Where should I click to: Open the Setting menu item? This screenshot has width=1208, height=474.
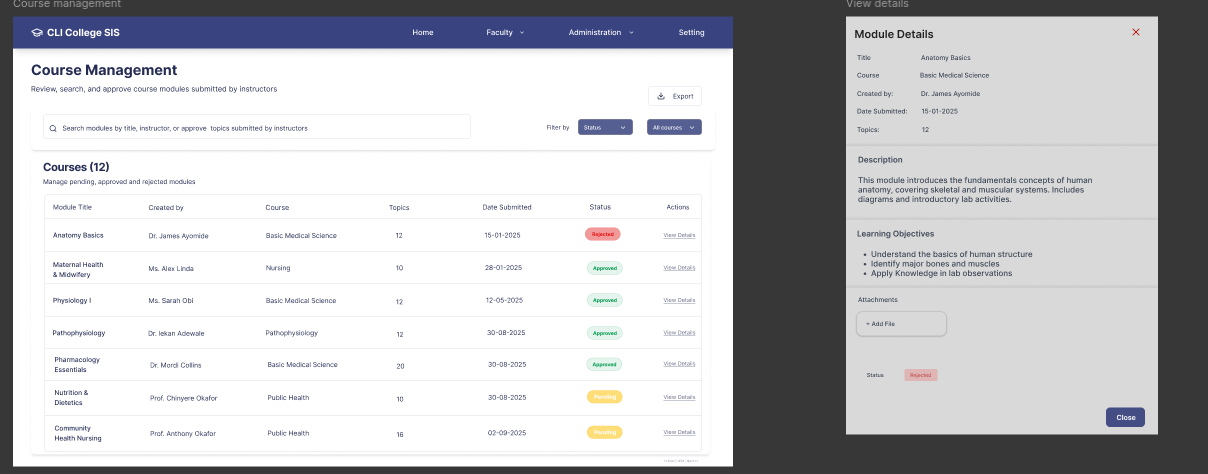[691, 32]
